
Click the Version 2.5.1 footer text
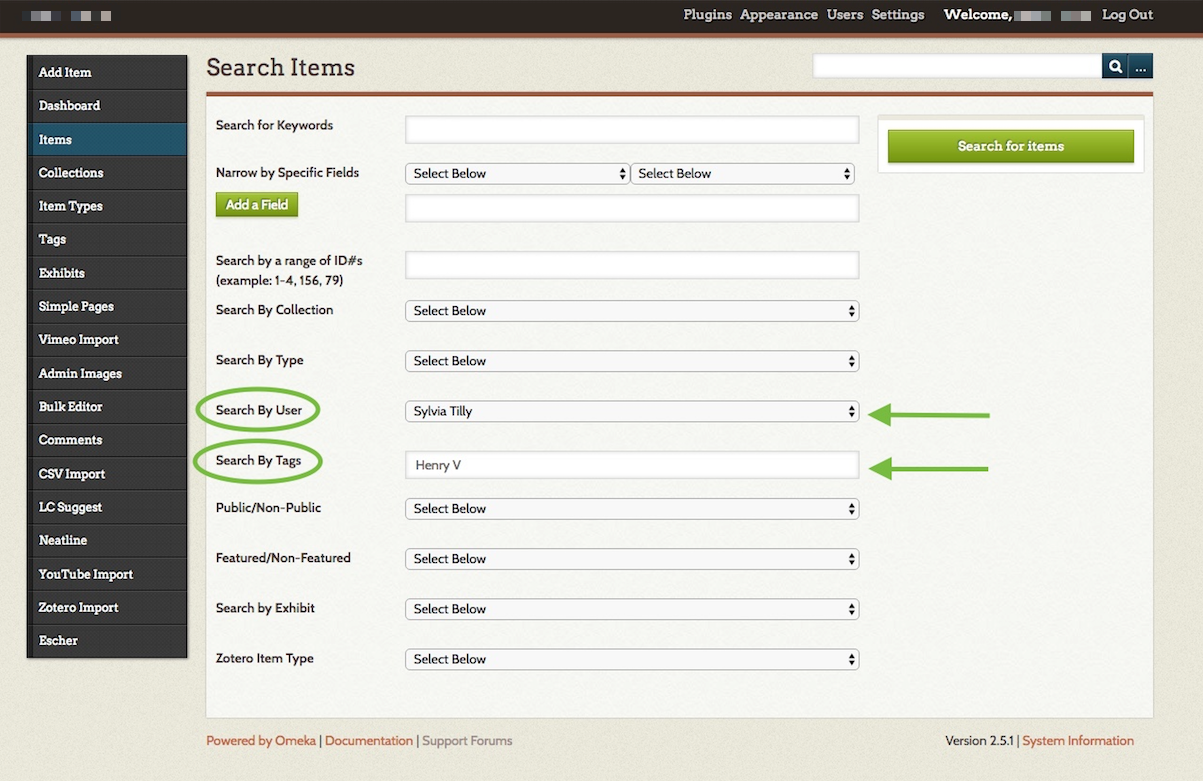tap(979, 741)
